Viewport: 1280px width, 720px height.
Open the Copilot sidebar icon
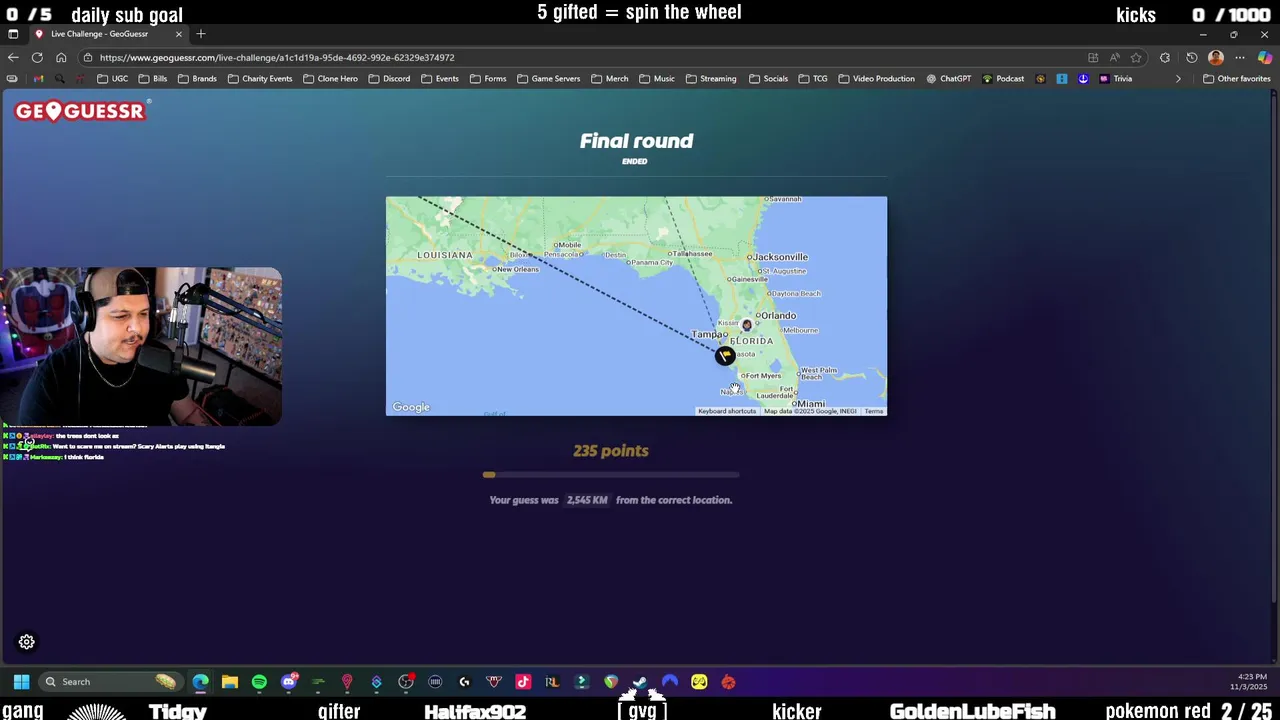pyautogui.click(x=1265, y=58)
